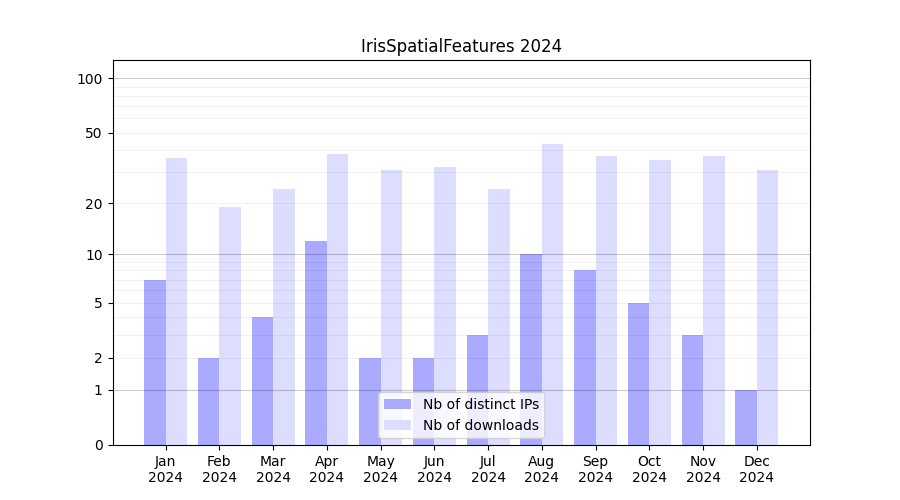Click the August downloads bar
900x500 pixels.
[552, 294]
